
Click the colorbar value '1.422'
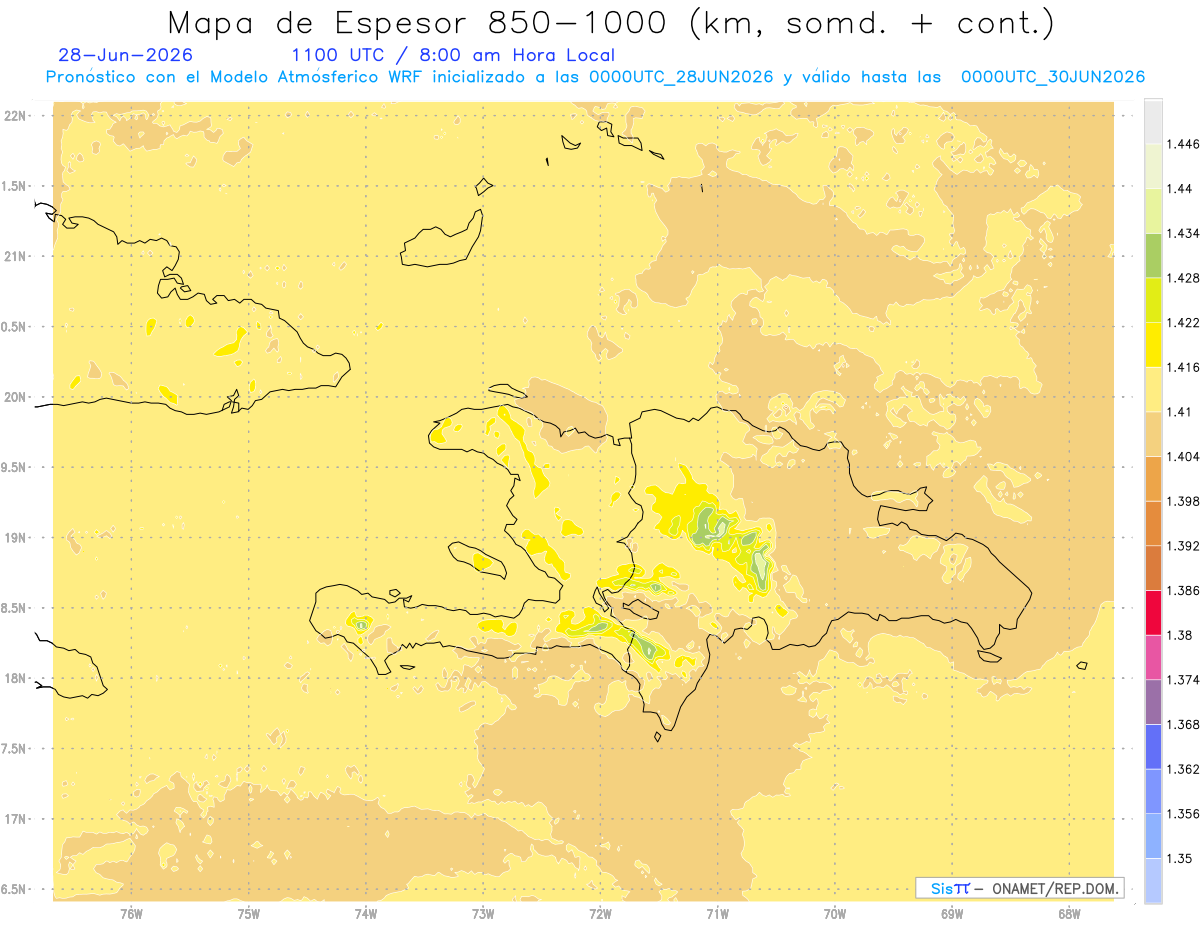click(1182, 322)
